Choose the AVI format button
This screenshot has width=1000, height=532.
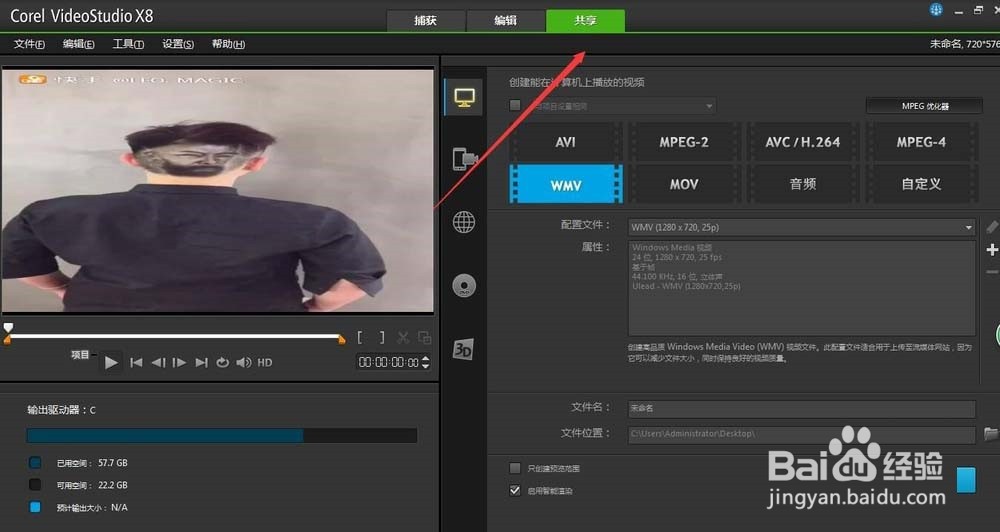[x=566, y=142]
